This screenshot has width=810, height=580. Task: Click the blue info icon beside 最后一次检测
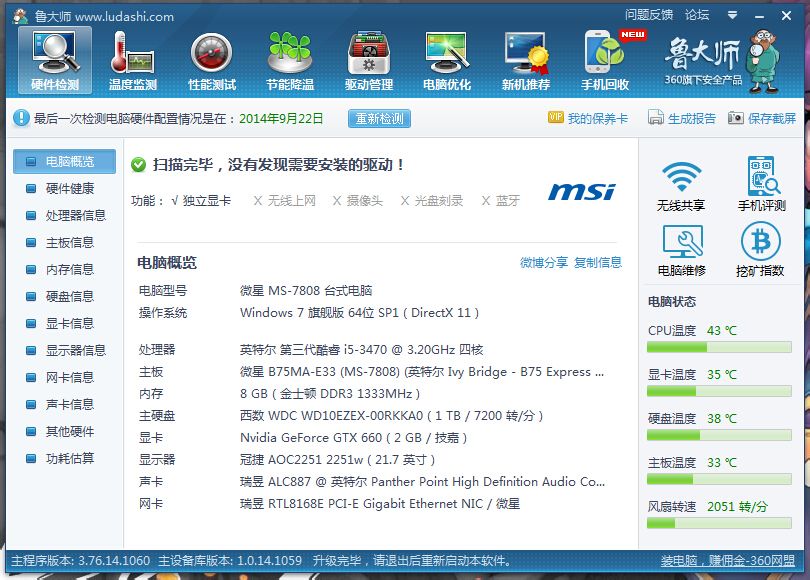click(21, 118)
